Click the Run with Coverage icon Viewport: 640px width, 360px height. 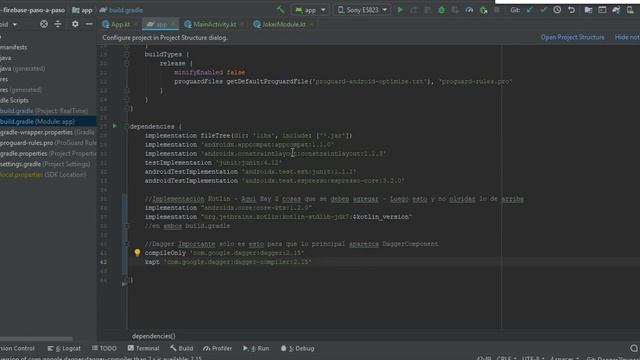click(x=455, y=10)
